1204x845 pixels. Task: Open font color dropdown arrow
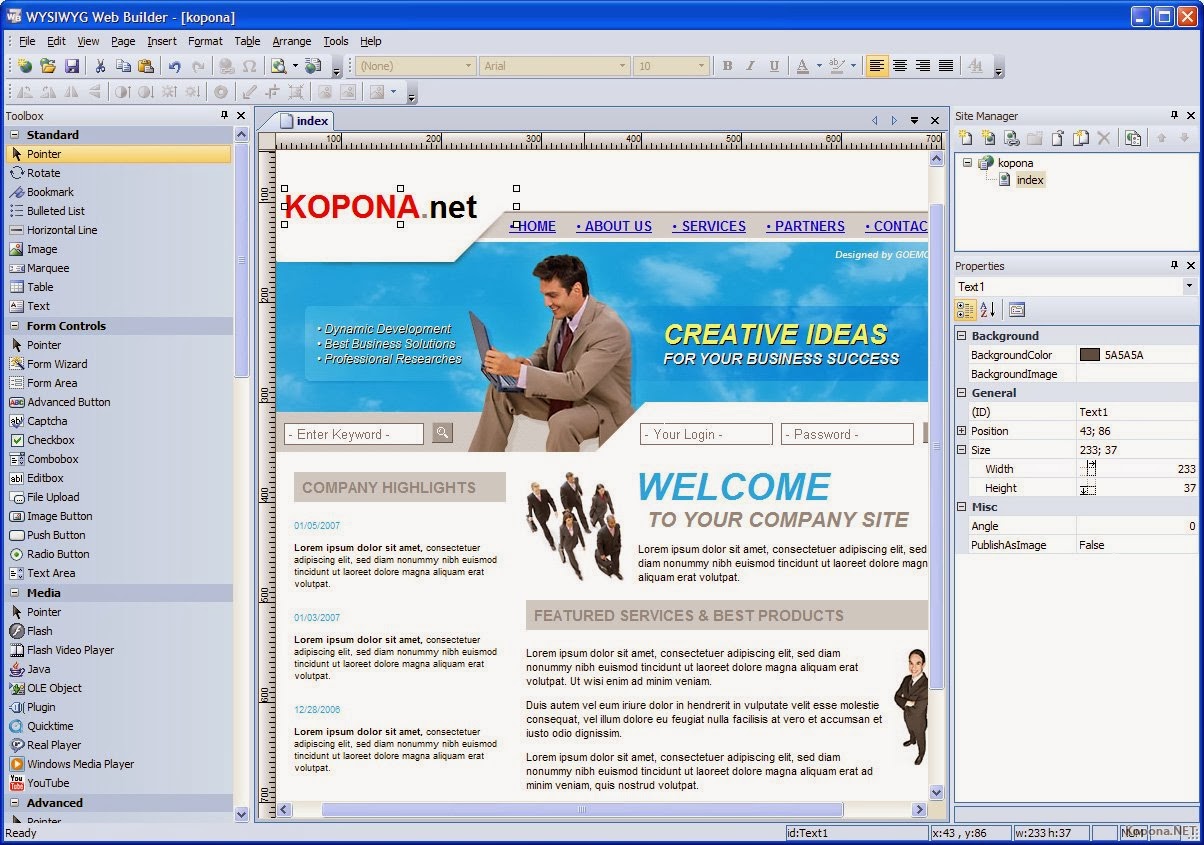pos(819,66)
